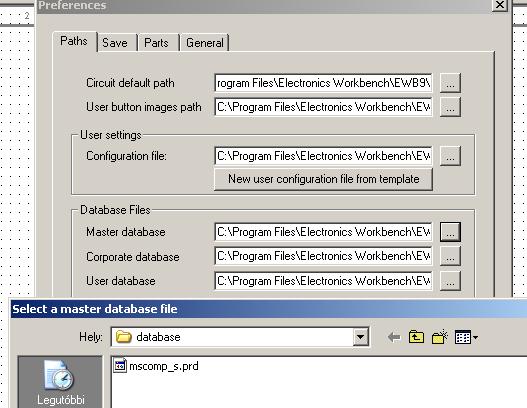Click New user configuration file from template
Image resolution: width=527 pixels, height=408 pixels.
[x=323, y=179]
